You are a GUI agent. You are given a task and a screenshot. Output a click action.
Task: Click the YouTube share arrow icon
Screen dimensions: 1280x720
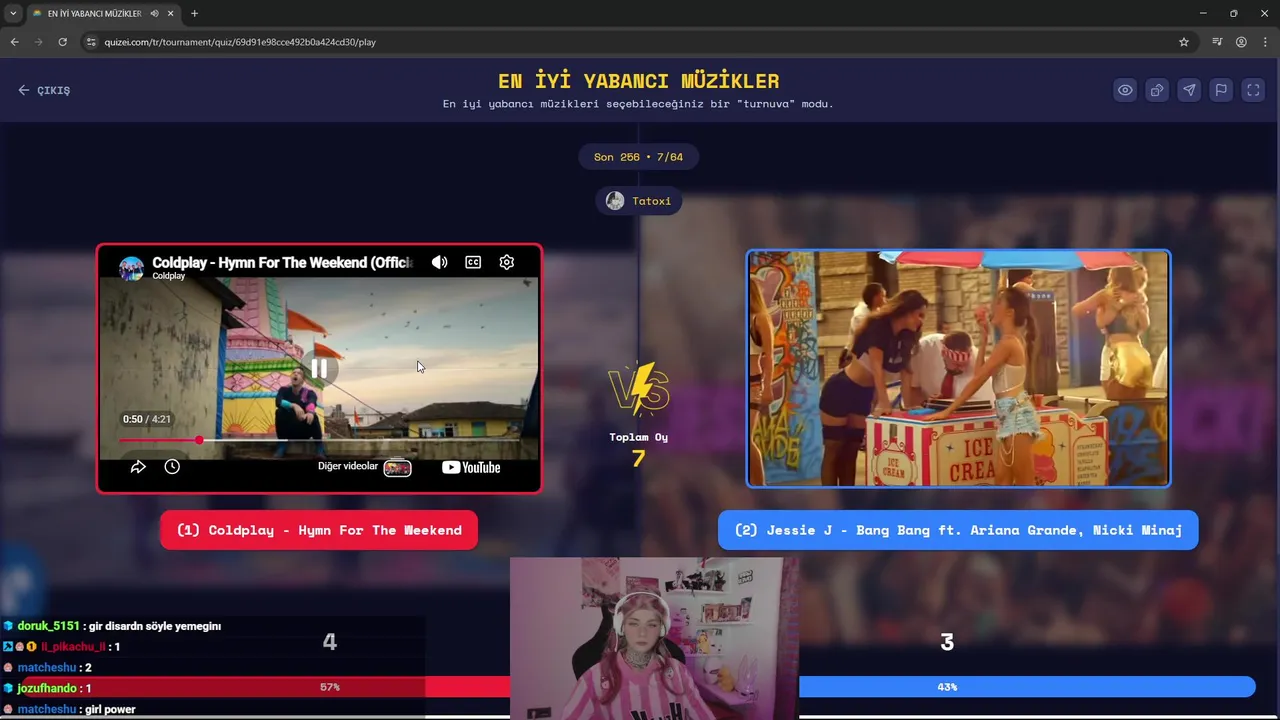[138, 467]
